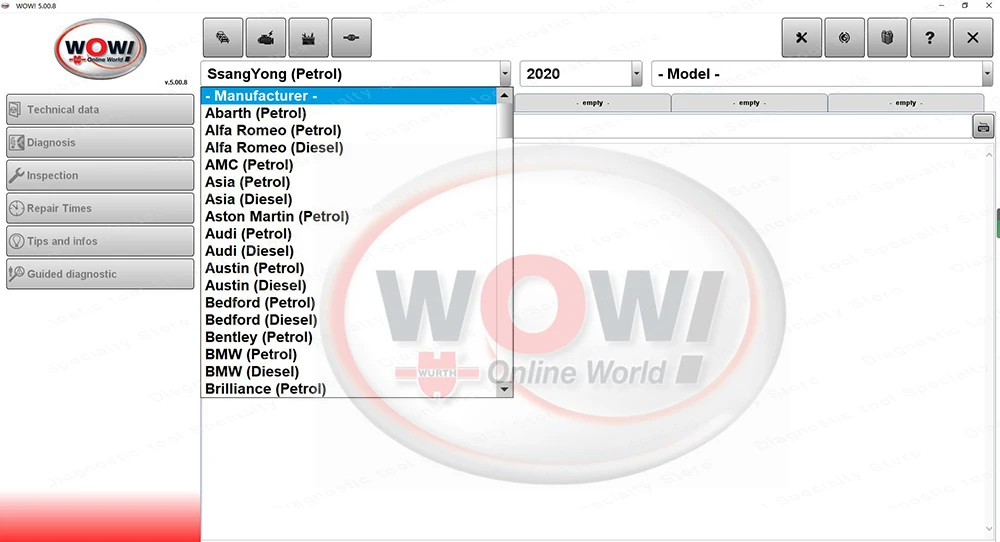Expand the Model dropdown
This screenshot has width=1000, height=542.
point(987,74)
